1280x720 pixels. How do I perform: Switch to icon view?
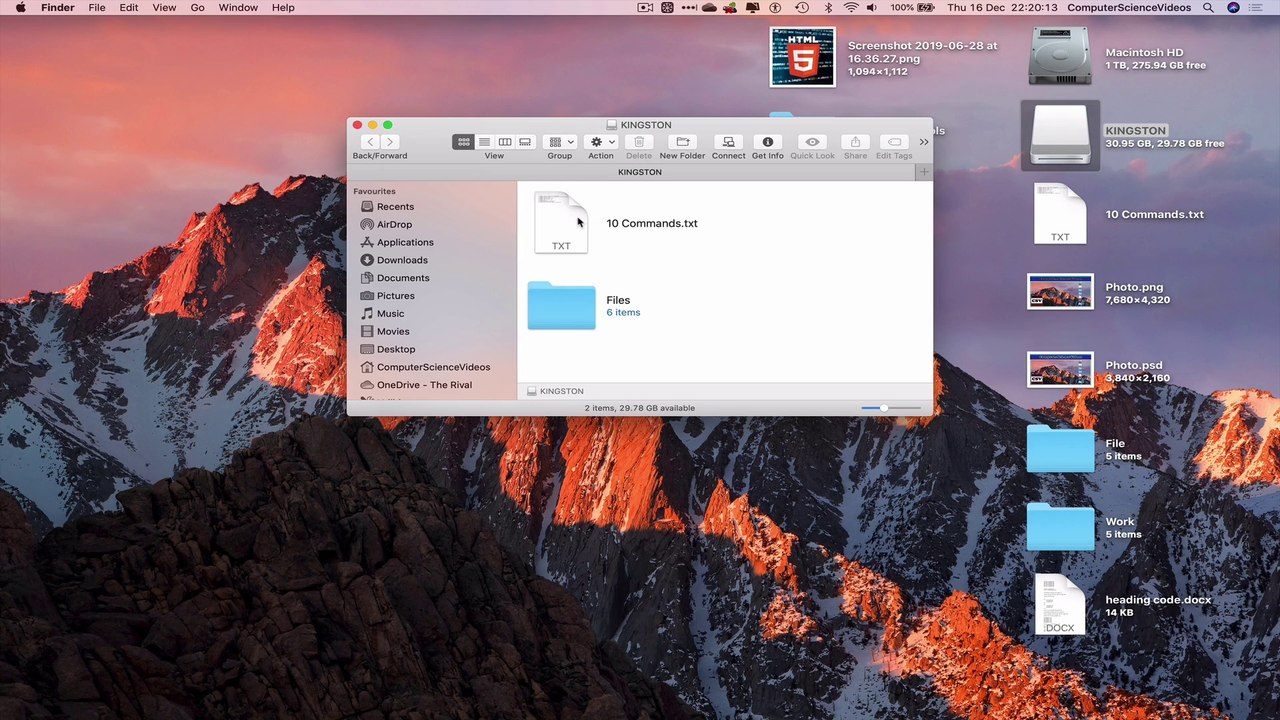[x=463, y=142]
